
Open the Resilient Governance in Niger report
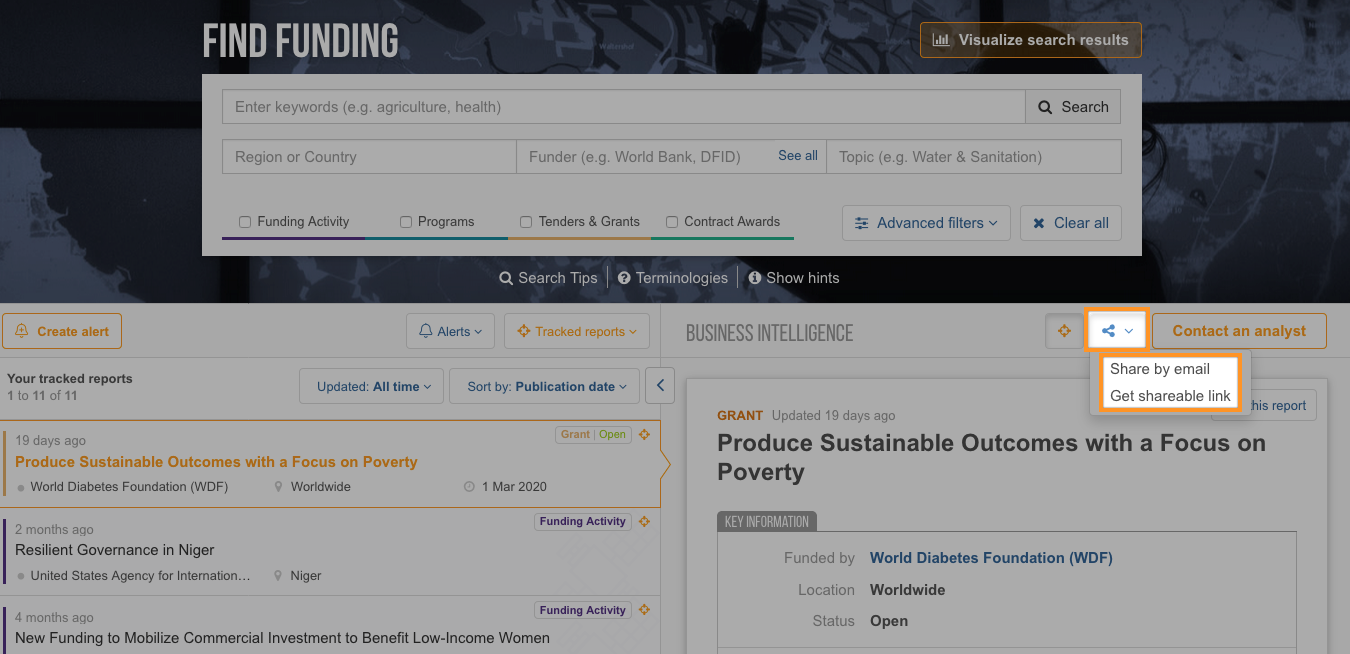pos(115,550)
